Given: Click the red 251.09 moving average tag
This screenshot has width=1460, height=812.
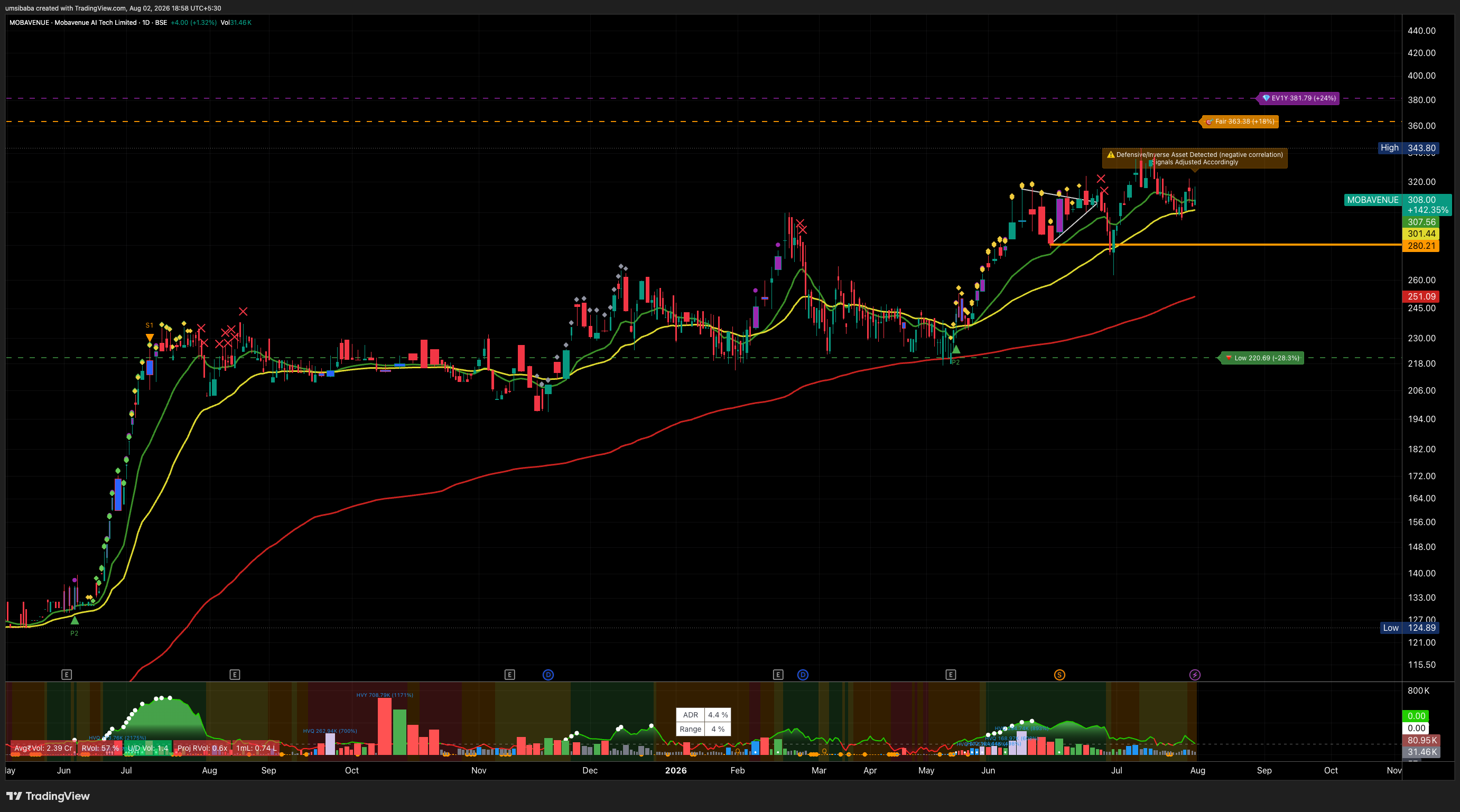Looking at the screenshot, I should pyautogui.click(x=1421, y=296).
